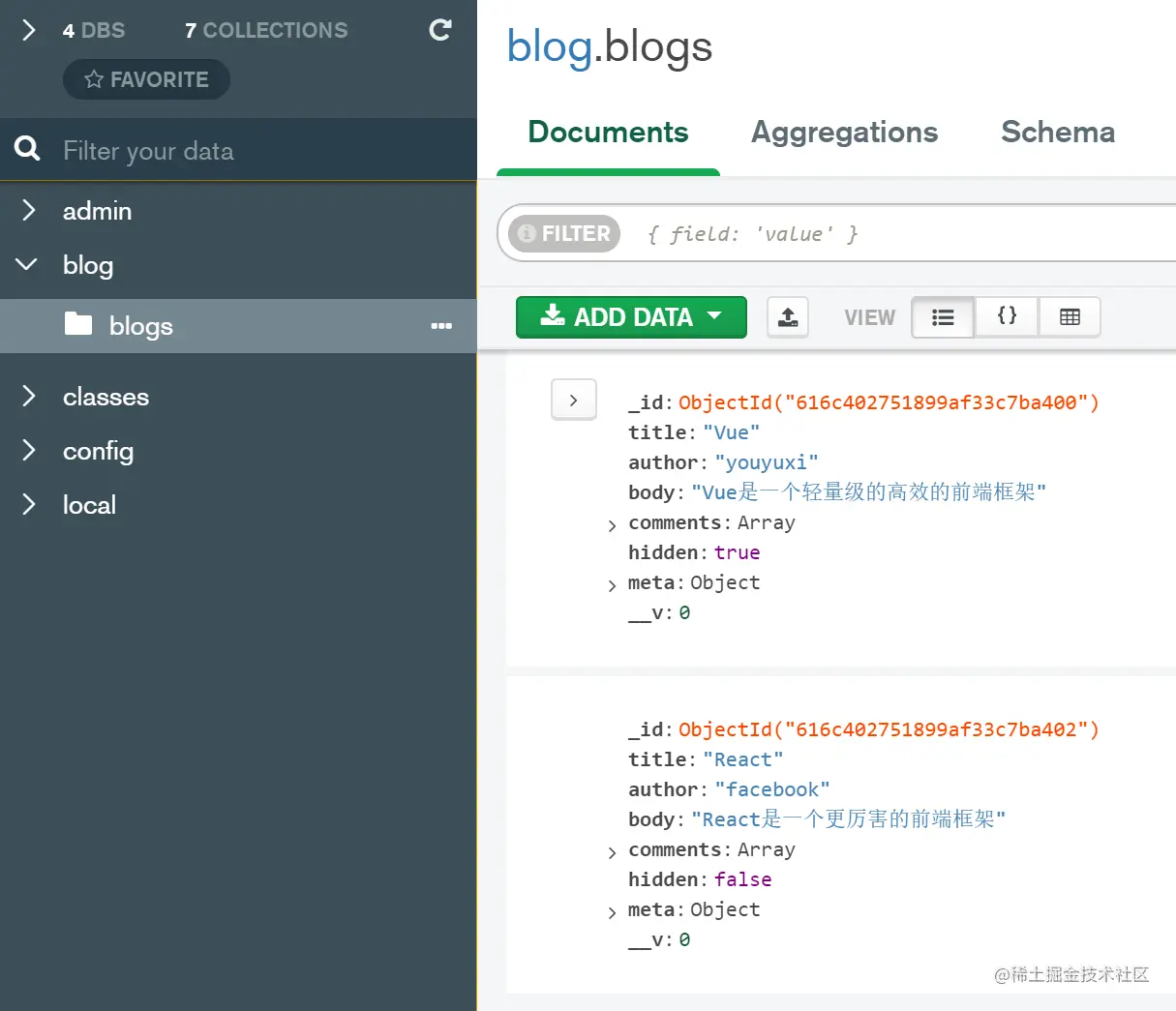Expand the local database
The width and height of the screenshot is (1176, 1011).
point(28,504)
